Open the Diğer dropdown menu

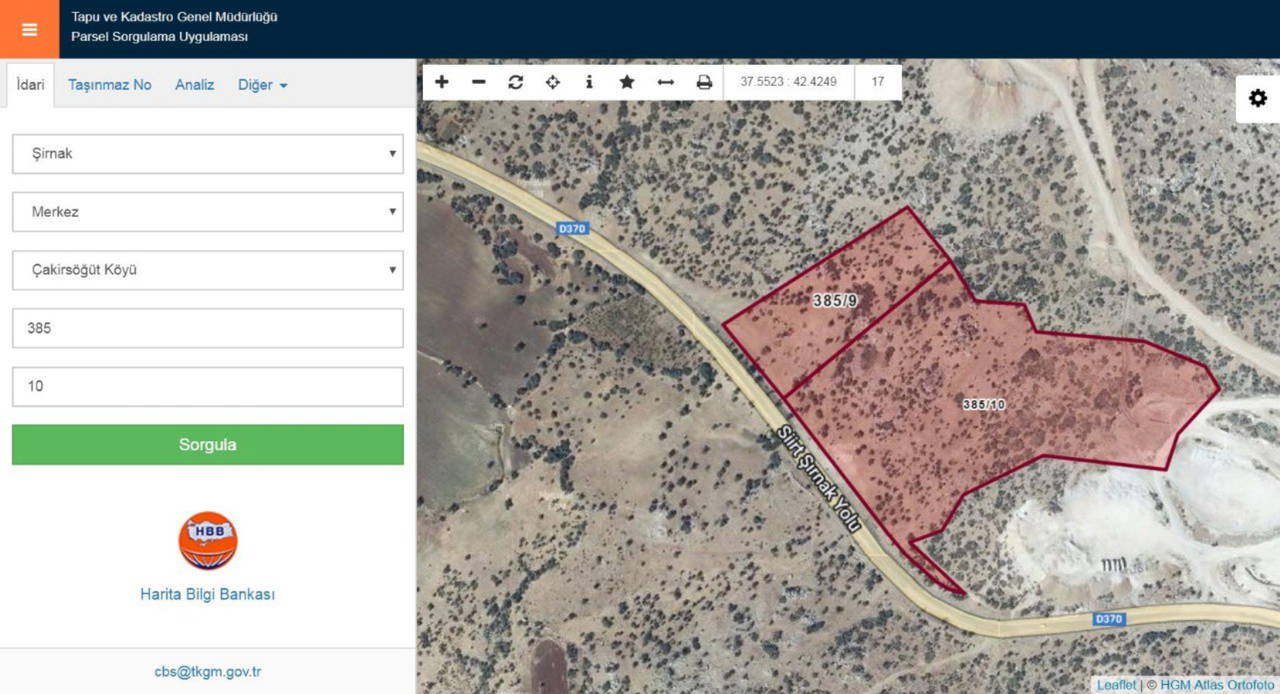(262, 85)
